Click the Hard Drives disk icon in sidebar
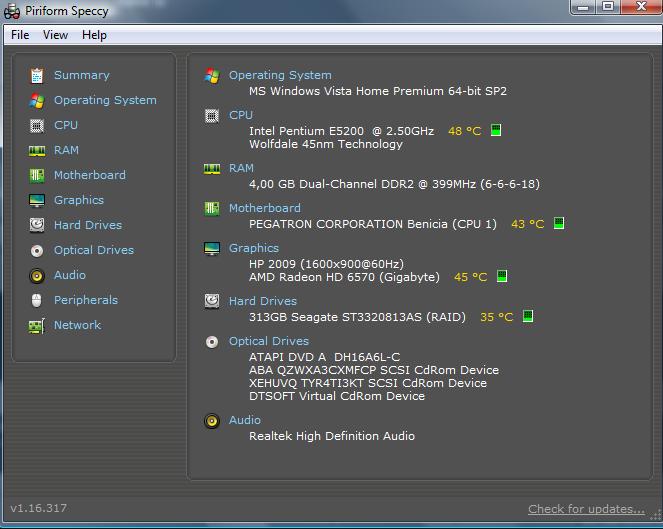The height and width of the screenshot is (529, 663). pos(37,225)
